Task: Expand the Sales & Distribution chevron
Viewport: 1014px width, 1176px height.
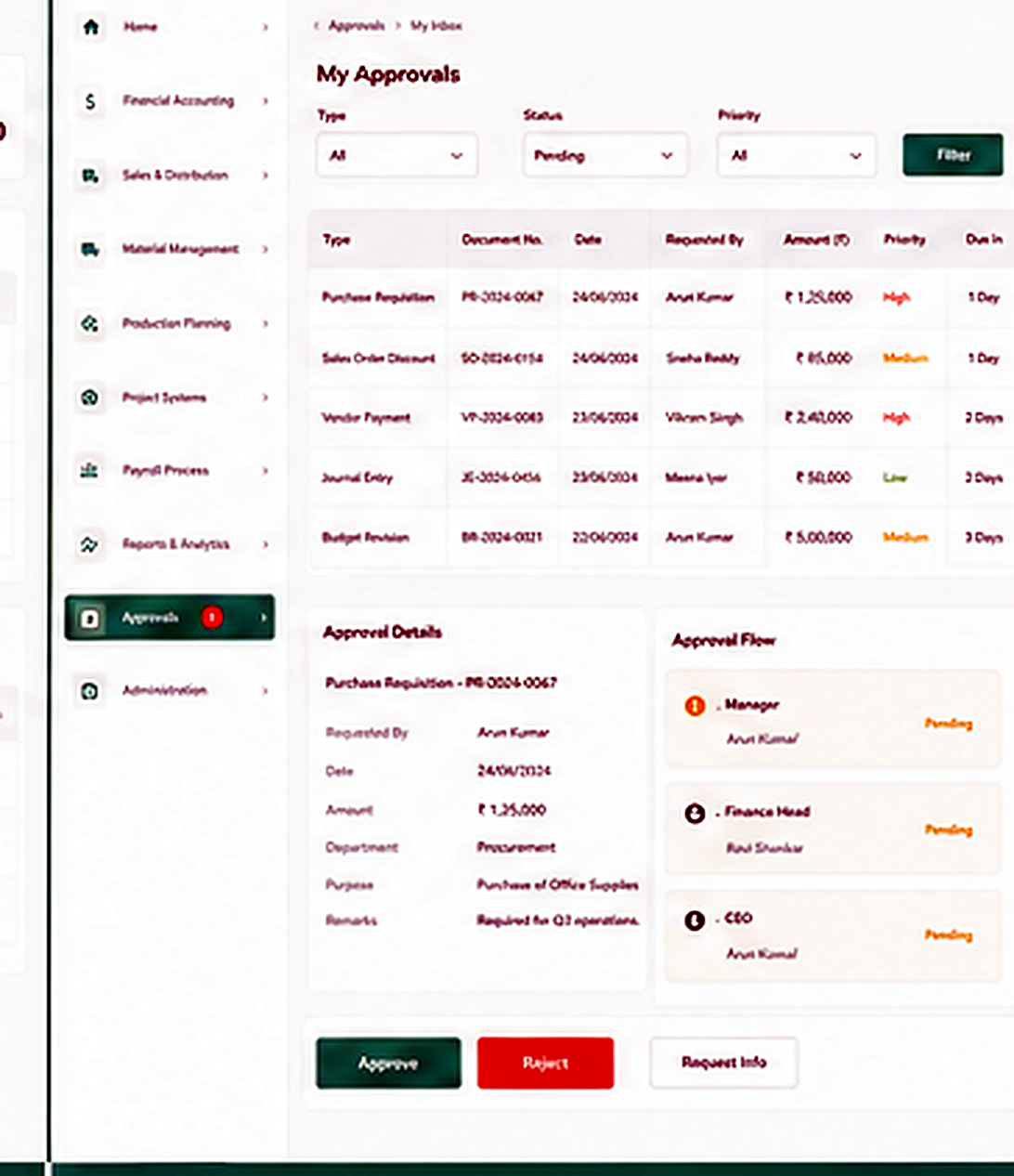Action: pos(265,176)
